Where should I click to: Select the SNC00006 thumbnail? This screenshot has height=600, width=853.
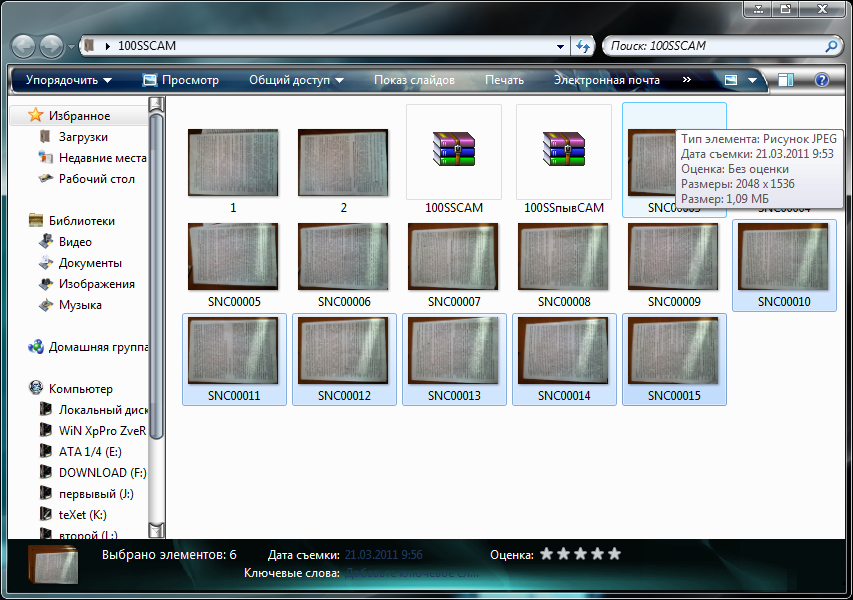(343, 256)
